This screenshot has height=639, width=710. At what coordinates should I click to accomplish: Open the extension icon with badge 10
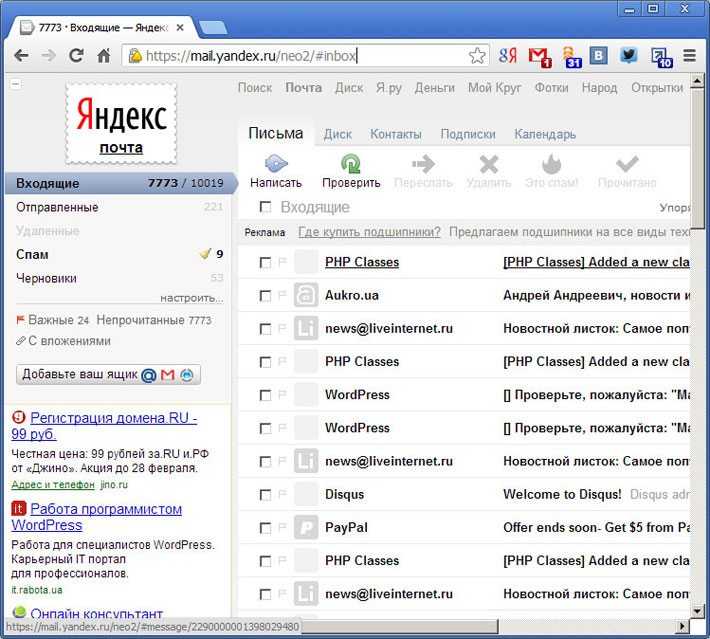[661, 58]
